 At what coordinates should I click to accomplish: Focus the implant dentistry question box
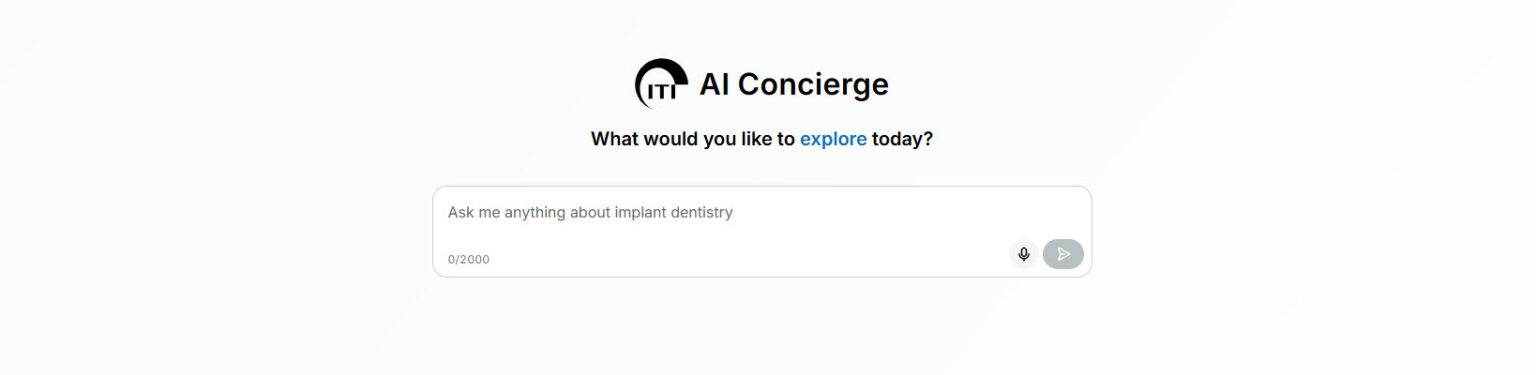tap(762, 231)
